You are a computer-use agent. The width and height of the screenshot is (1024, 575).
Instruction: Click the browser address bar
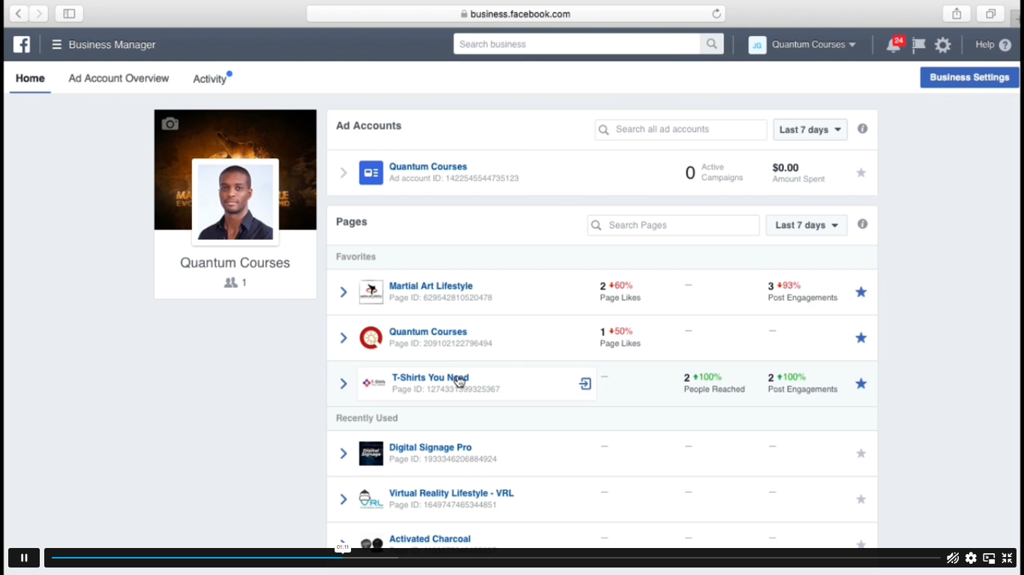pyautogui.click(x=516, y=14)
